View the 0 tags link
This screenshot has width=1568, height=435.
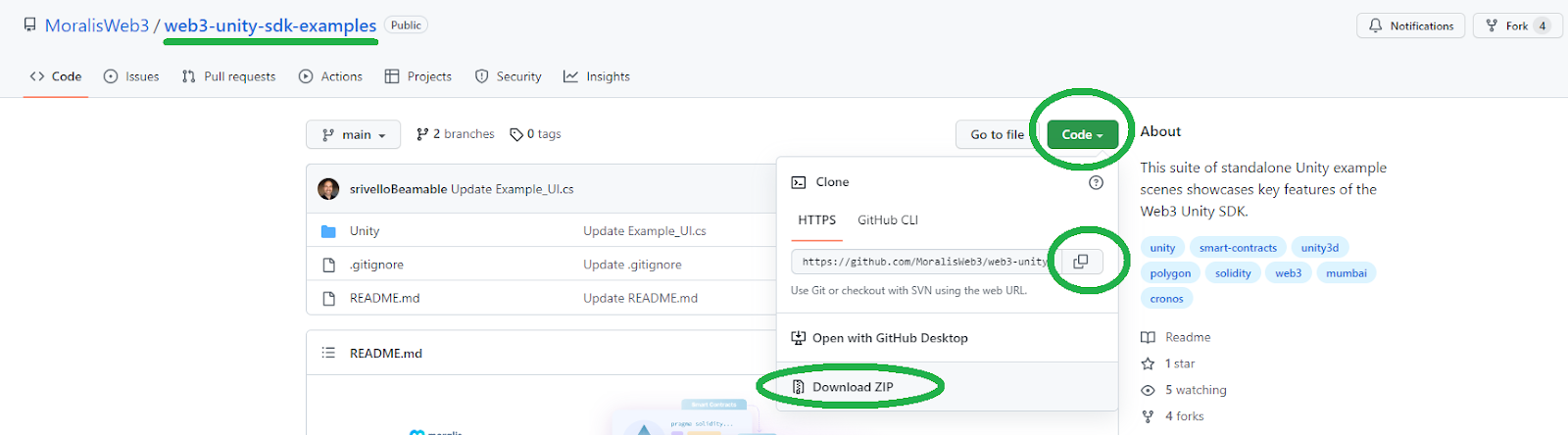pos(535,134)
